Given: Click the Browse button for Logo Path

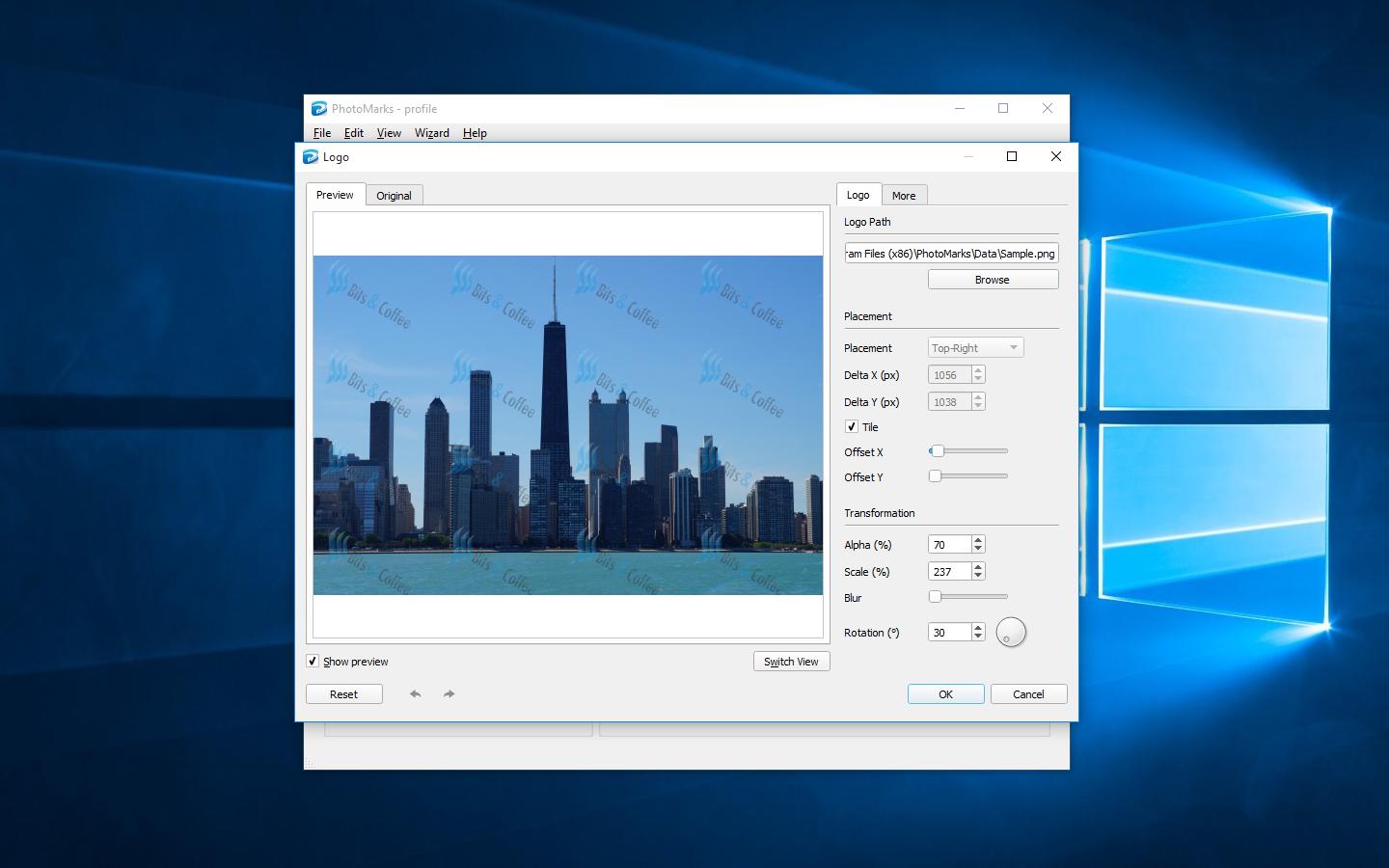Looking at the screenshot, I should [x=993, y=279].
